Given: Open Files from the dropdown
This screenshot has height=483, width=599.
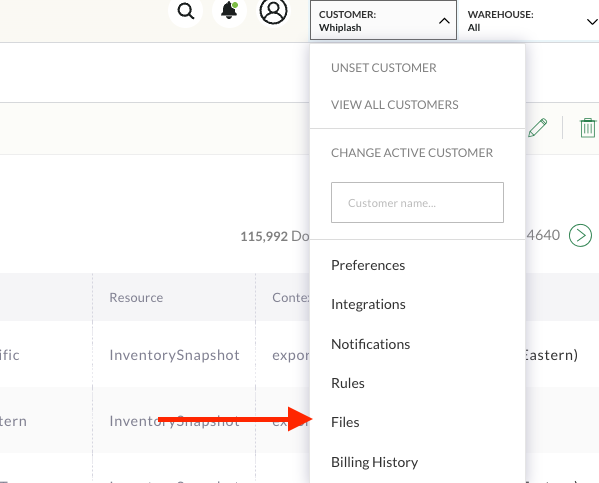Looking at the screenshot, I should (345, 422).
